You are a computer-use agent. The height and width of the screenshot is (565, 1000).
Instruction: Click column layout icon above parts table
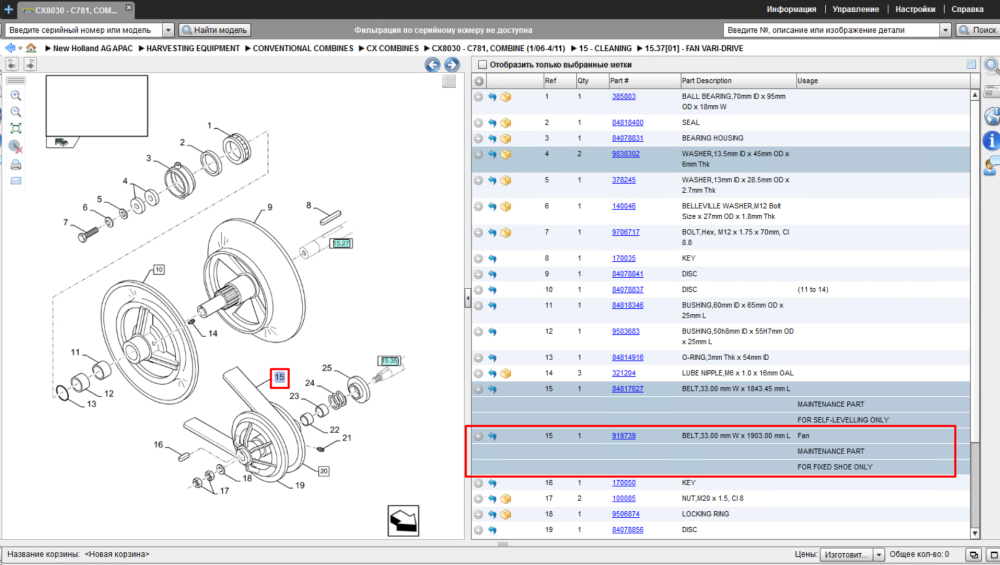click(x=971, y=64)
